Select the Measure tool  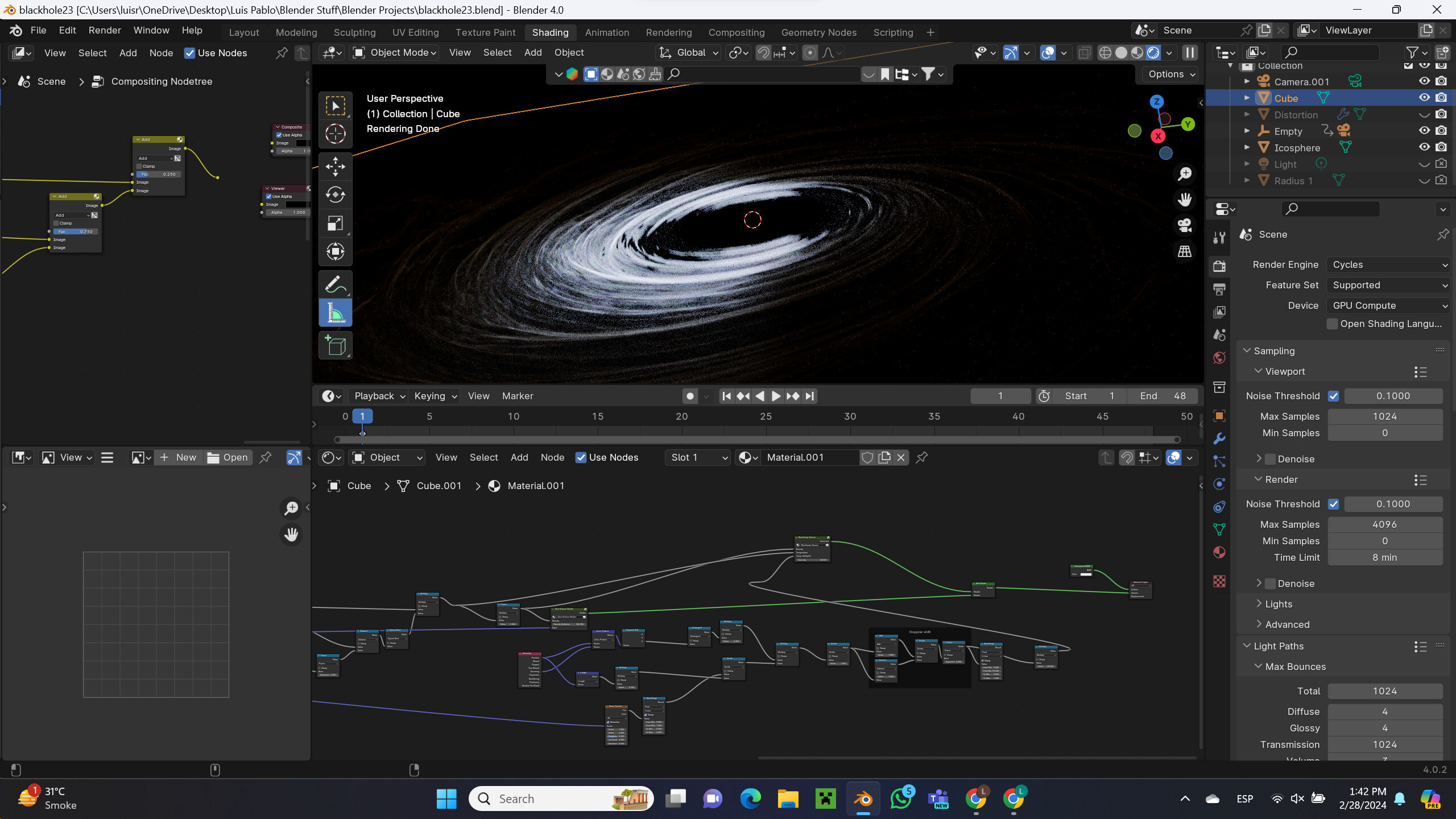[336, 313]
